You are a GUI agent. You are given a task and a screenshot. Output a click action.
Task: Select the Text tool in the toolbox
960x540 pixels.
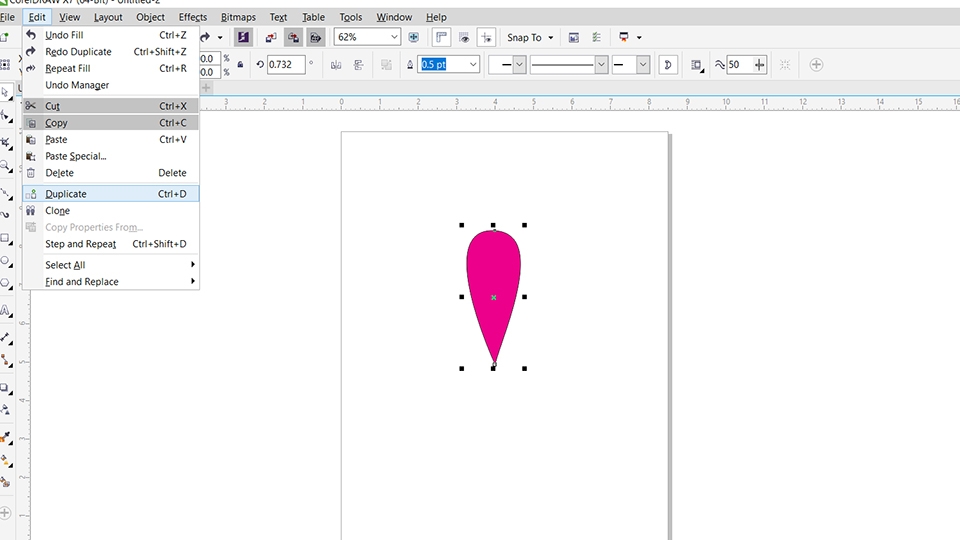tap(5, 311)
